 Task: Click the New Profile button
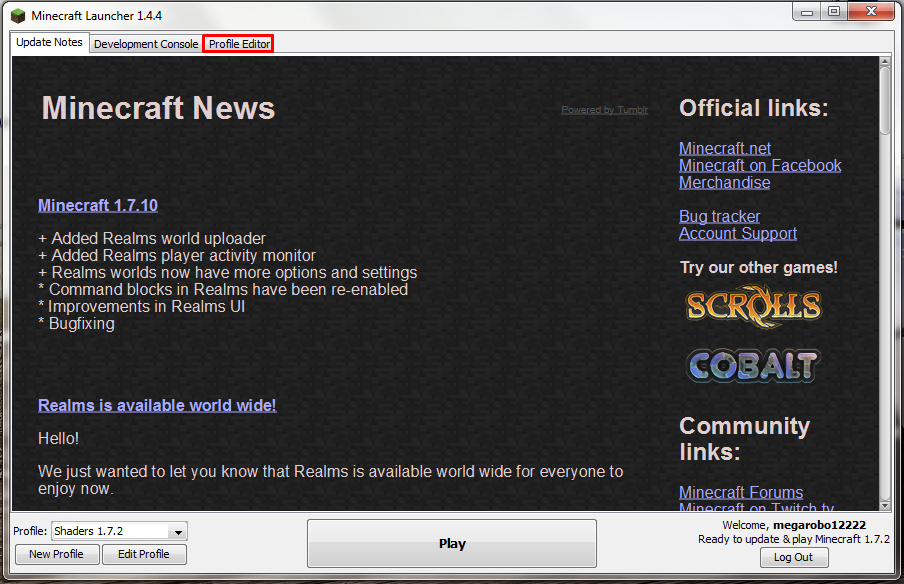(x=56, y=554)
